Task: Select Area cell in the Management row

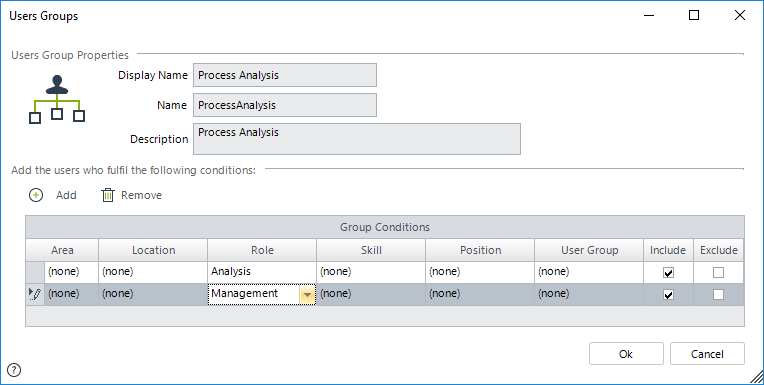Action: [72, 294]
